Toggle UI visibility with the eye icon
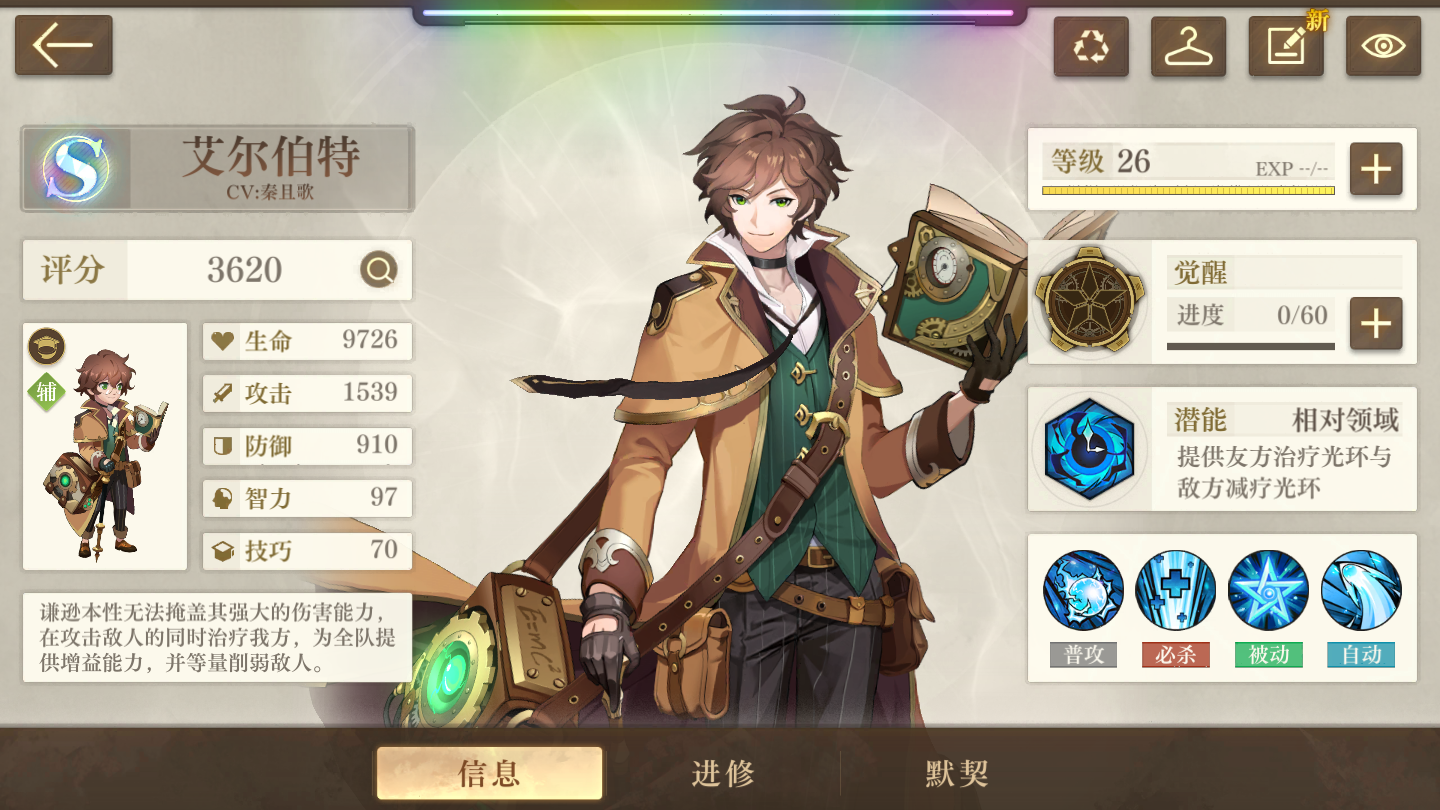This screenshot has width=1440, height=810. click(x=1383, y=46)
